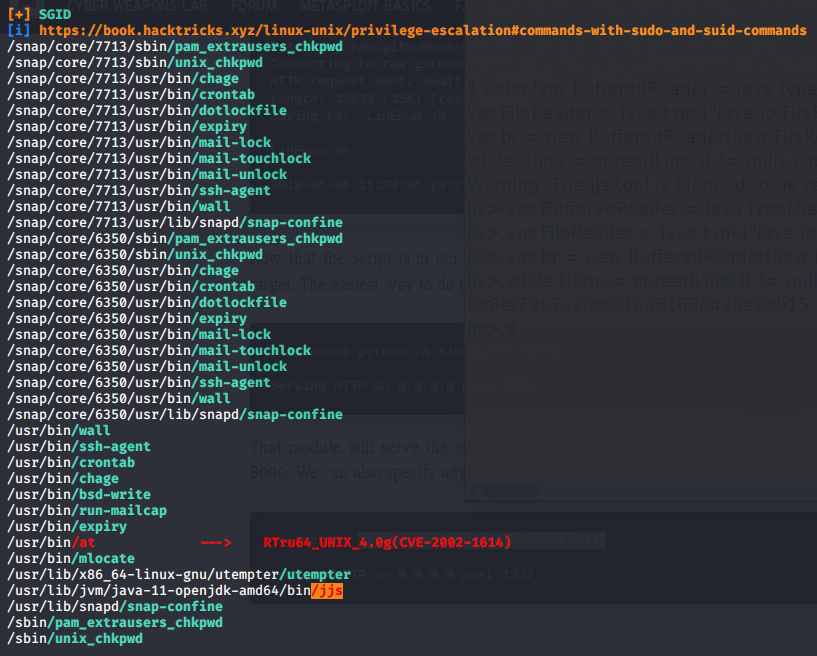
Task: Select "/snap/core/6350/usr/bin/crontab" line
Action: 131,287
